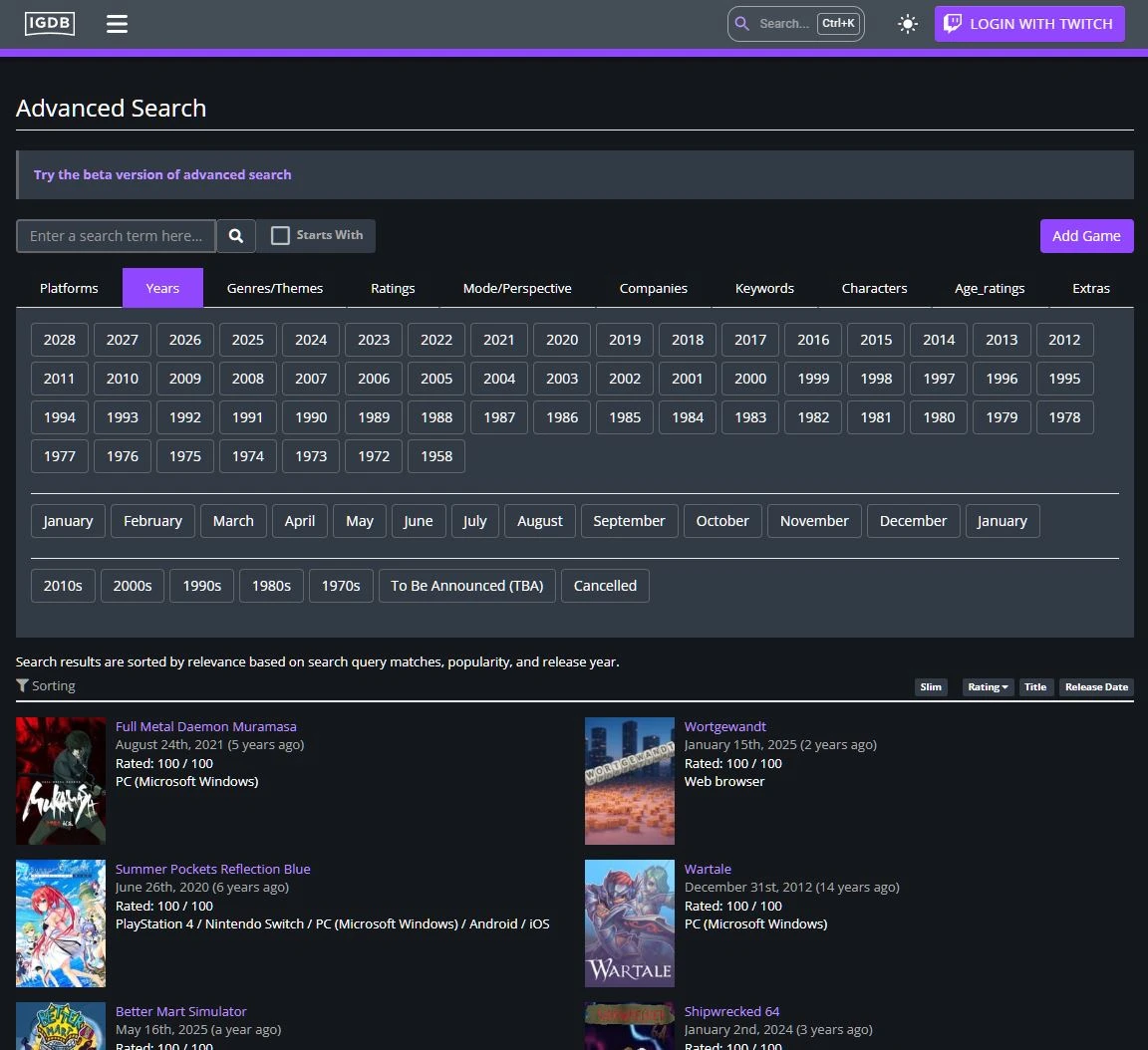The image size is (1148, 1050).
Task: Select the 1990s decade filter
Action: (202, 586)
